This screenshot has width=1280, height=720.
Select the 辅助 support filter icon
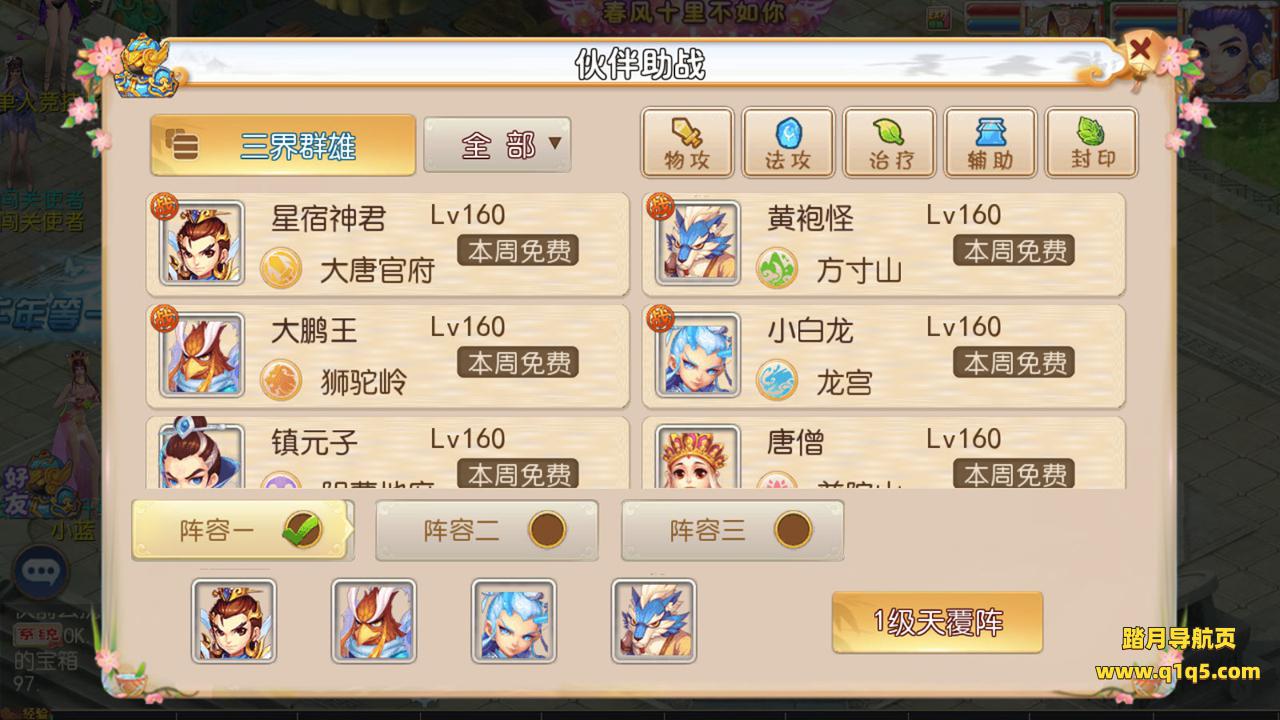point(990,143)
